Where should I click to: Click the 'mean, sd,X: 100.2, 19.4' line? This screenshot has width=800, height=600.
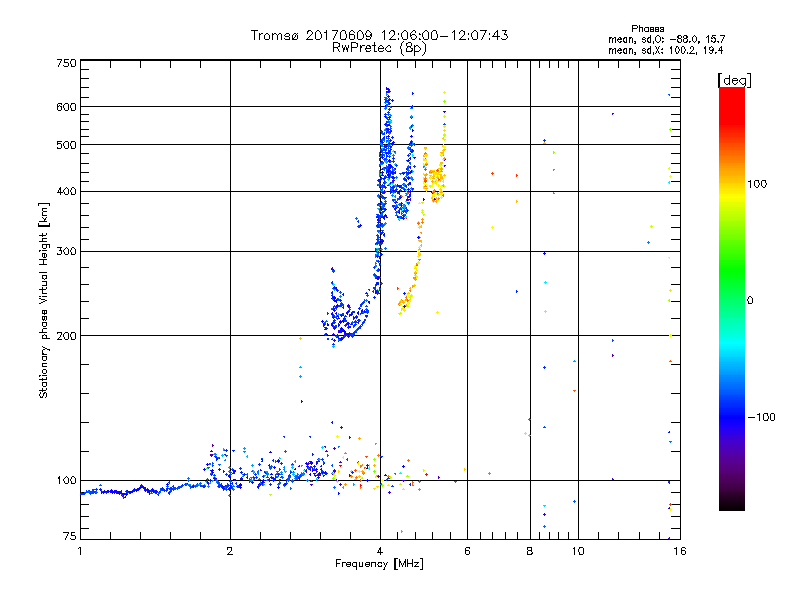point(665,50)
